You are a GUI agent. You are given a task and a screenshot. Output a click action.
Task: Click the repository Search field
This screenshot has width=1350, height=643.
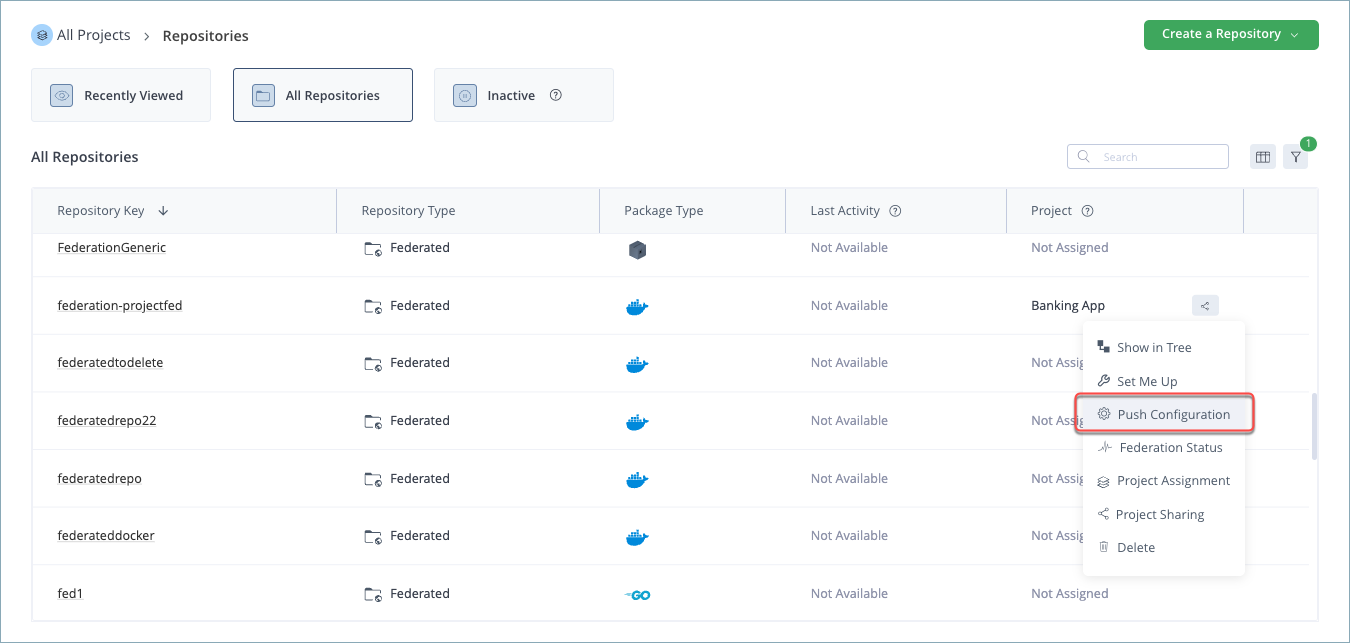coord(1148,157)
